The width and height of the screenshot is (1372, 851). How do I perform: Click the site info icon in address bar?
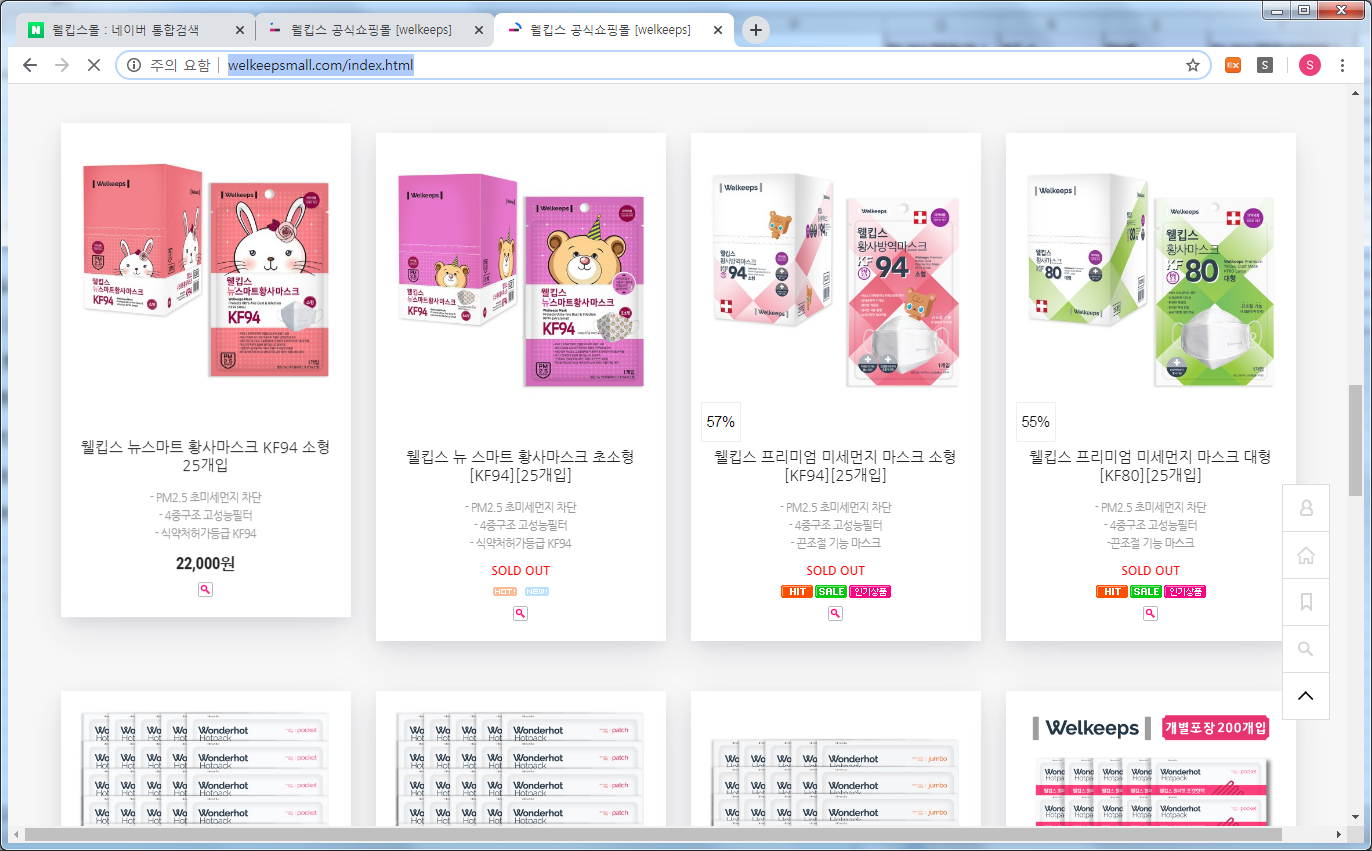134,65
